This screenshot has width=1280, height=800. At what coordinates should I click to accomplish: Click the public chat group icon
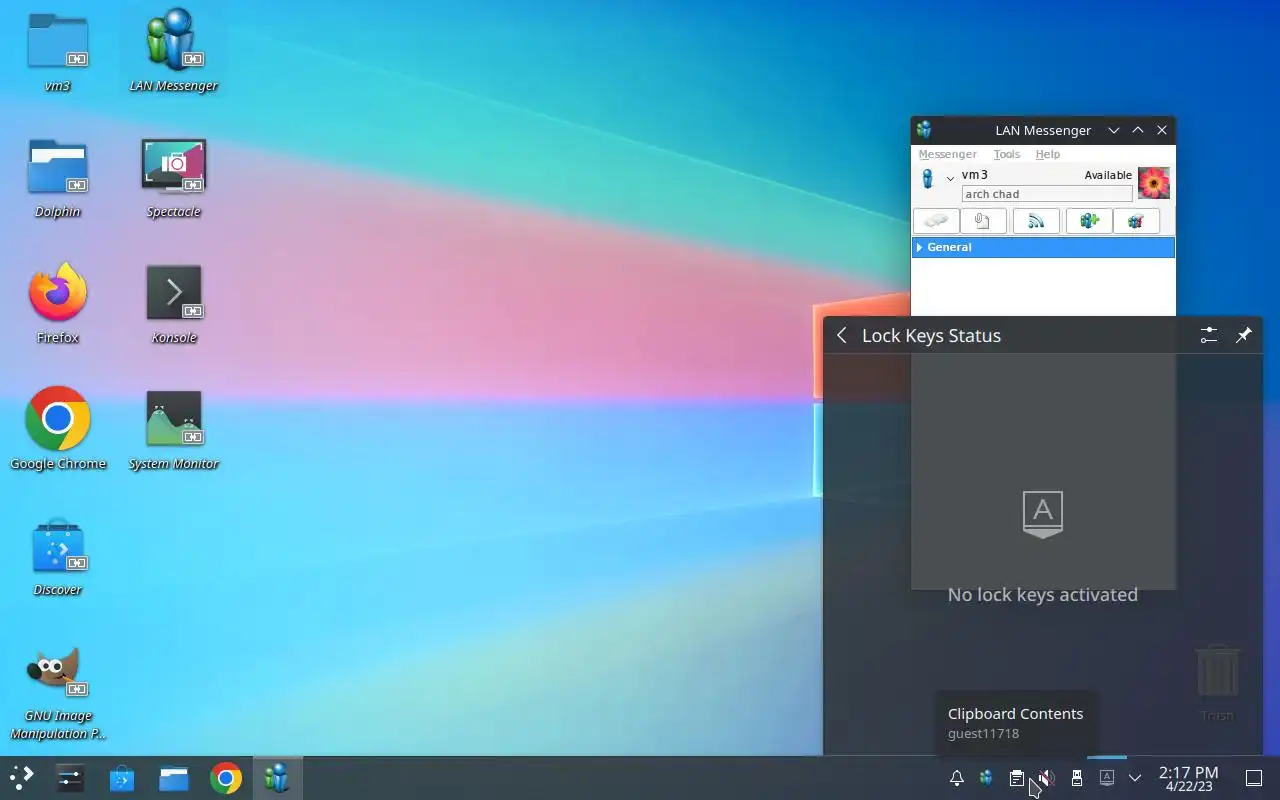pyautogui.click(x=1136, y=221)
